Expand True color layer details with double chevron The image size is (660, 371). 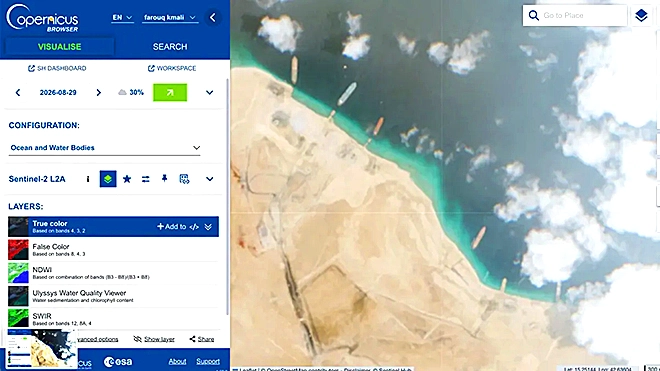[208, 227]
